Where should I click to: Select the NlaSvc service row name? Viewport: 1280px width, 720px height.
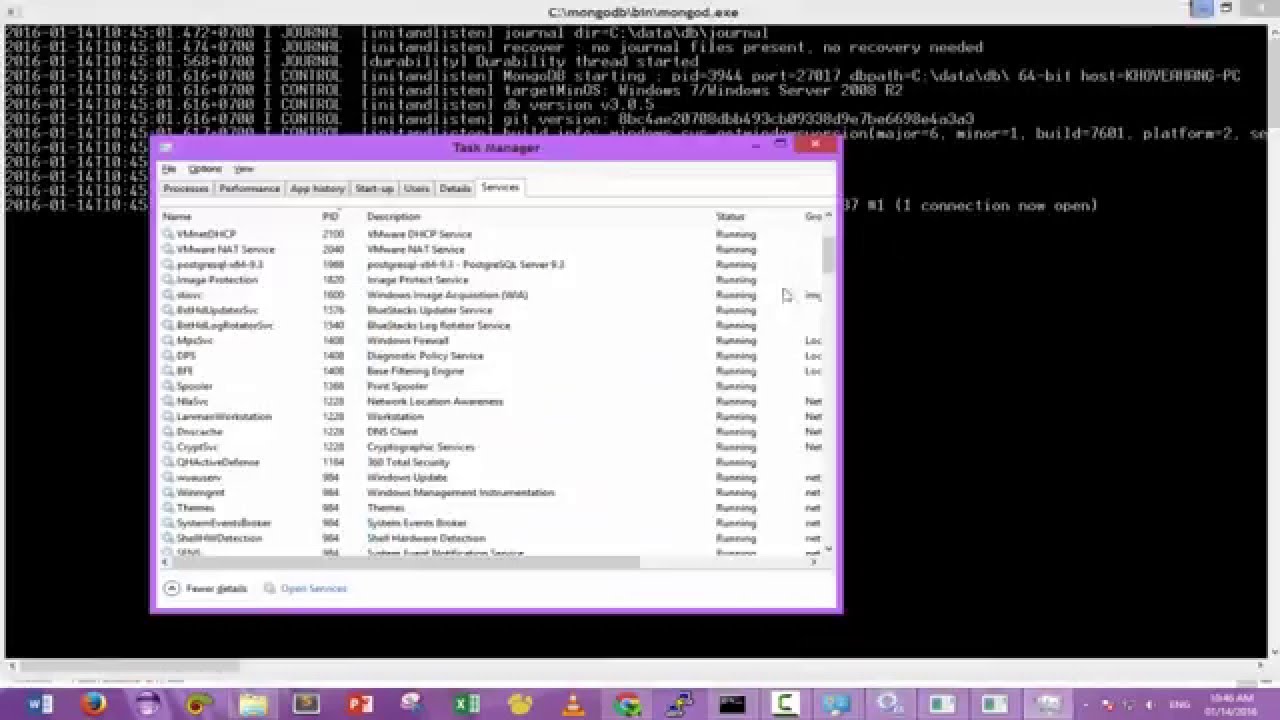pyautogui.click(x=192, y=401)
